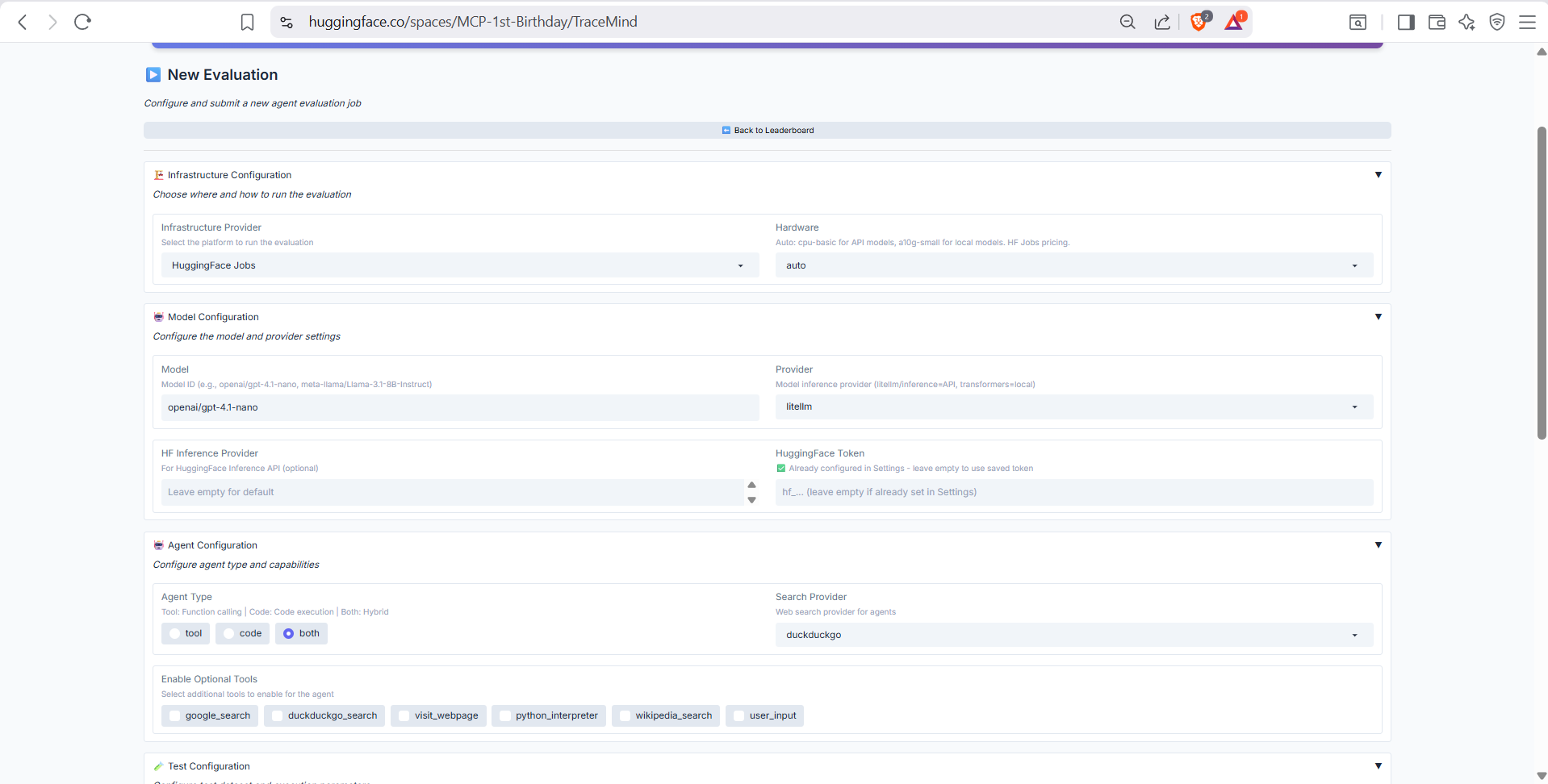
Task: Go back to the previous page
Action: (23, 22)
